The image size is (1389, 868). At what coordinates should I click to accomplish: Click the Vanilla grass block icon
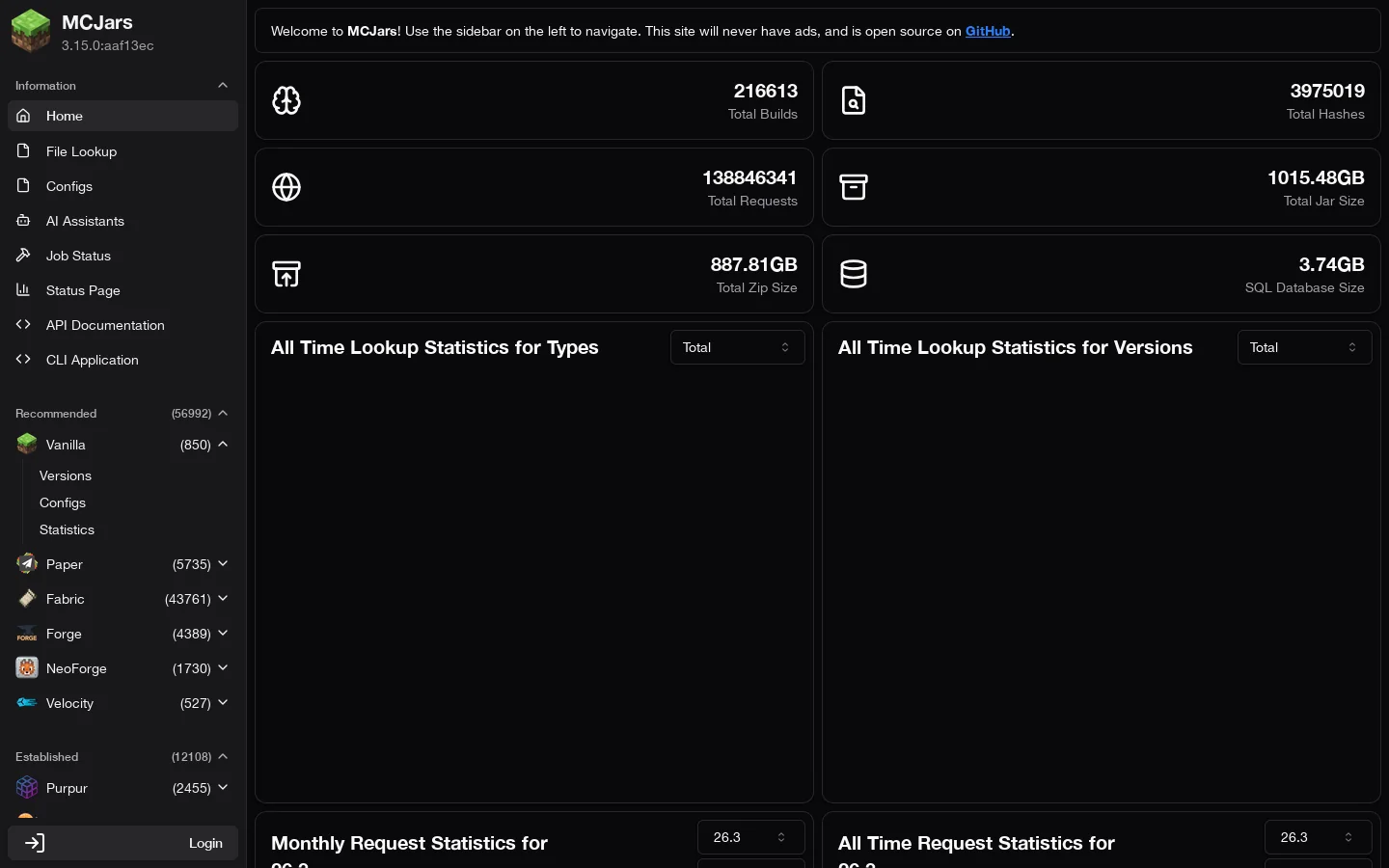tap(27, 445)
